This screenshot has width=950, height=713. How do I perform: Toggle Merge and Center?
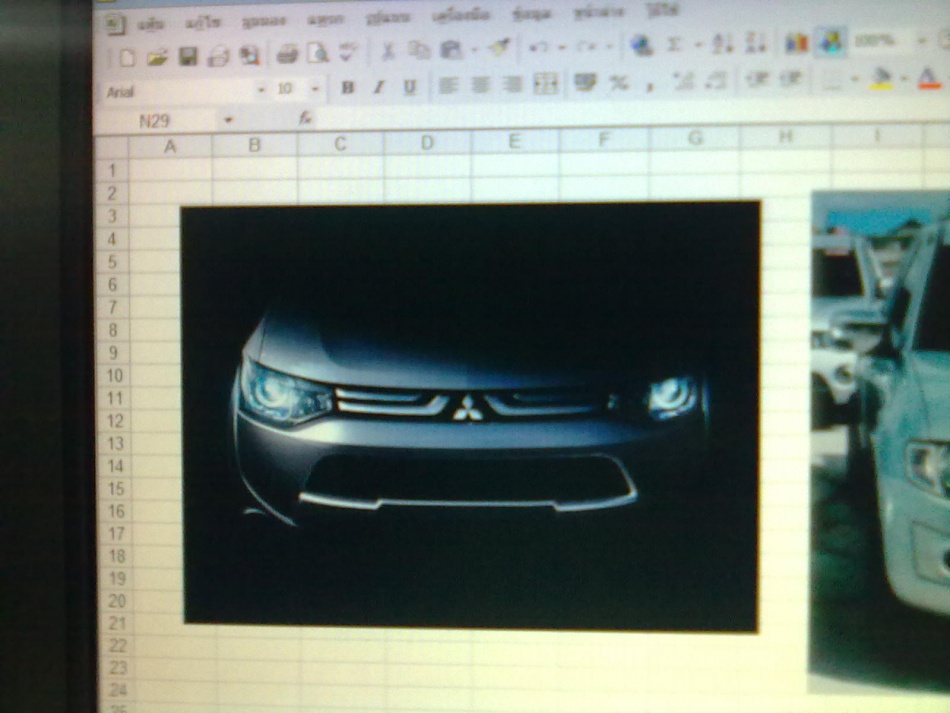pos(545,84)
